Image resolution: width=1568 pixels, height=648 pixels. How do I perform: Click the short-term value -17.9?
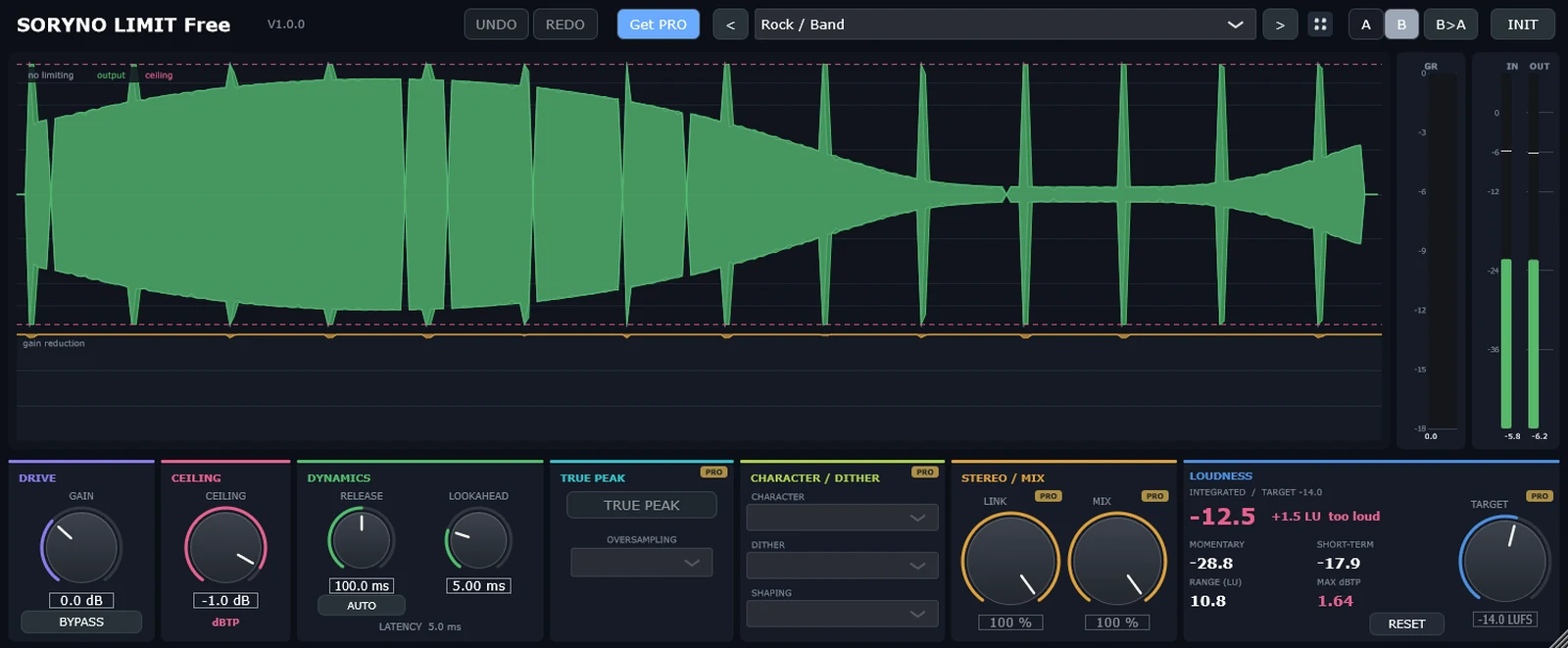tap(1339, 564)
